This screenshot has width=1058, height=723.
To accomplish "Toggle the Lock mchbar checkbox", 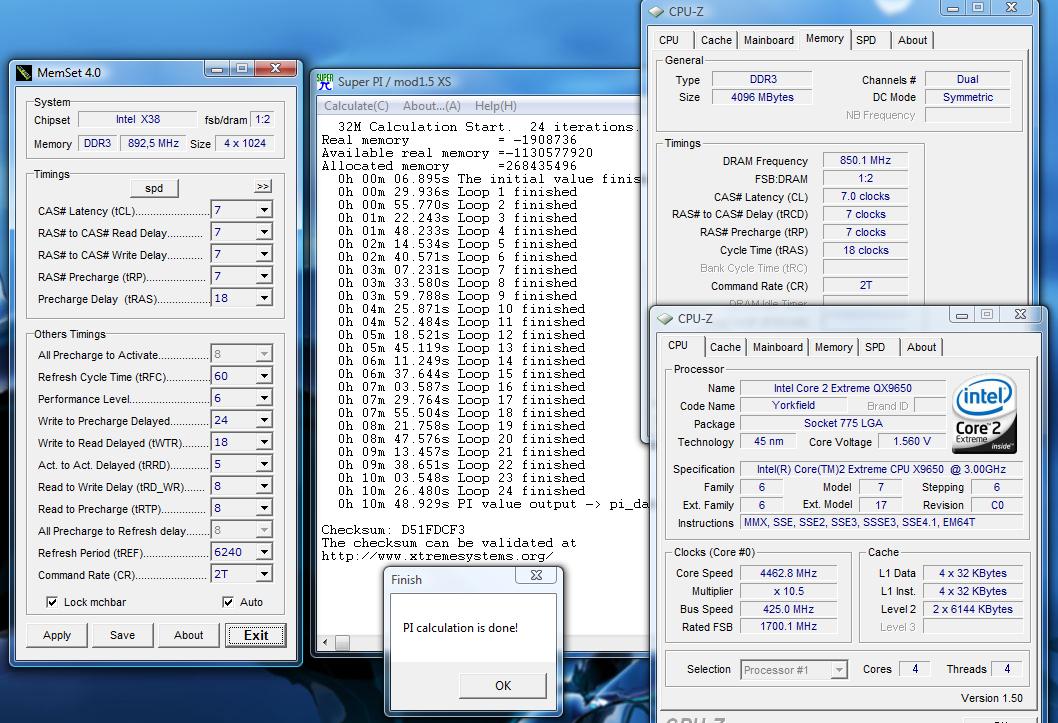I will pos(51,602).
